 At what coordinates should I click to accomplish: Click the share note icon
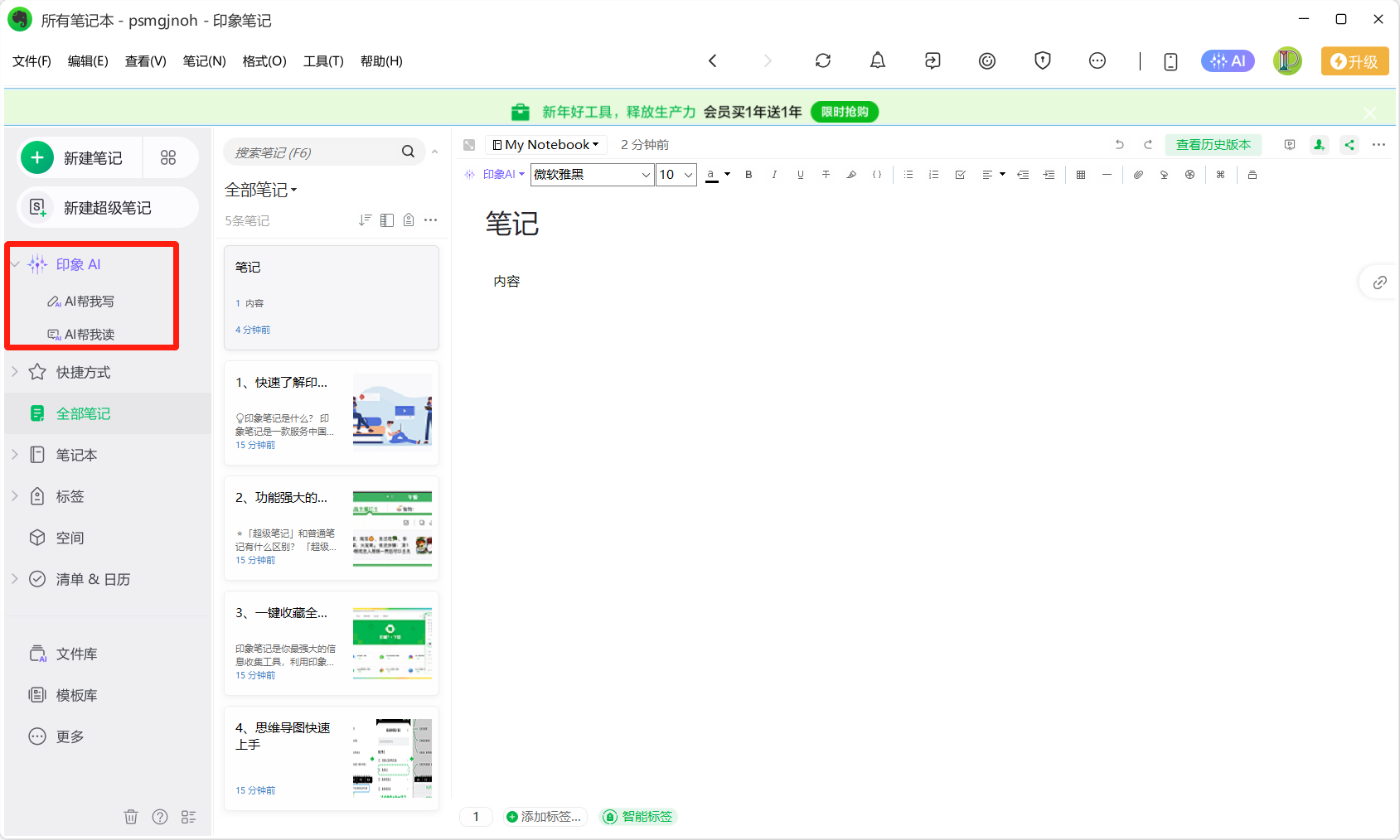tap(1349, 145)
